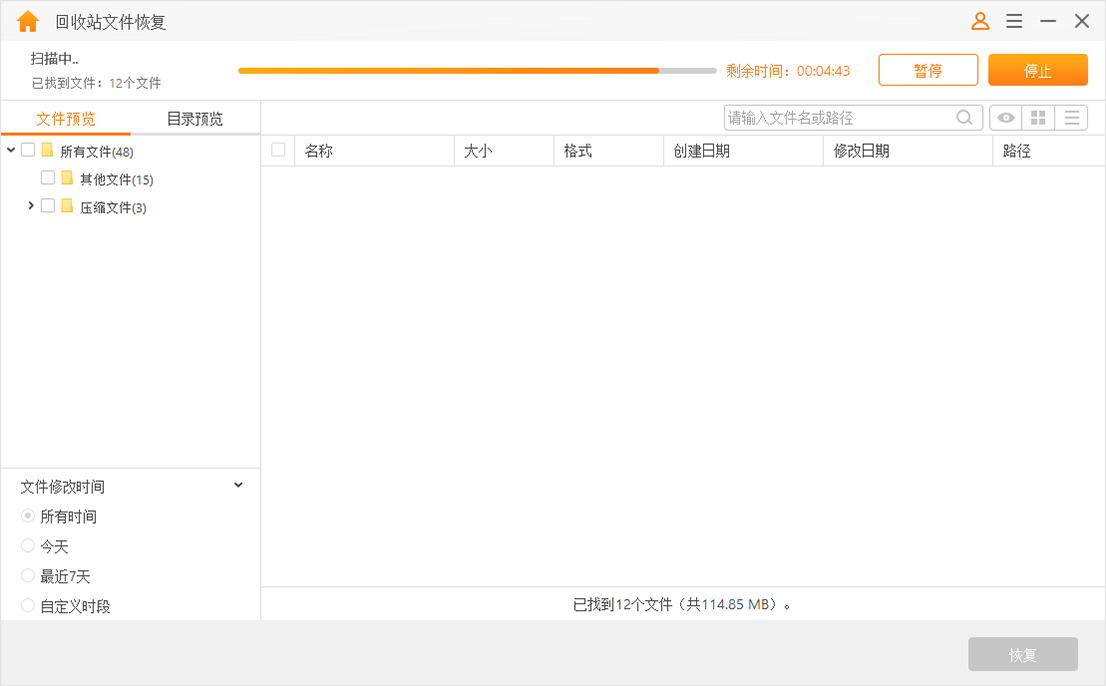Check the 压缩文件(3) checkbox
This screenshot has width=1106, height=686.
tap(48, 206)
